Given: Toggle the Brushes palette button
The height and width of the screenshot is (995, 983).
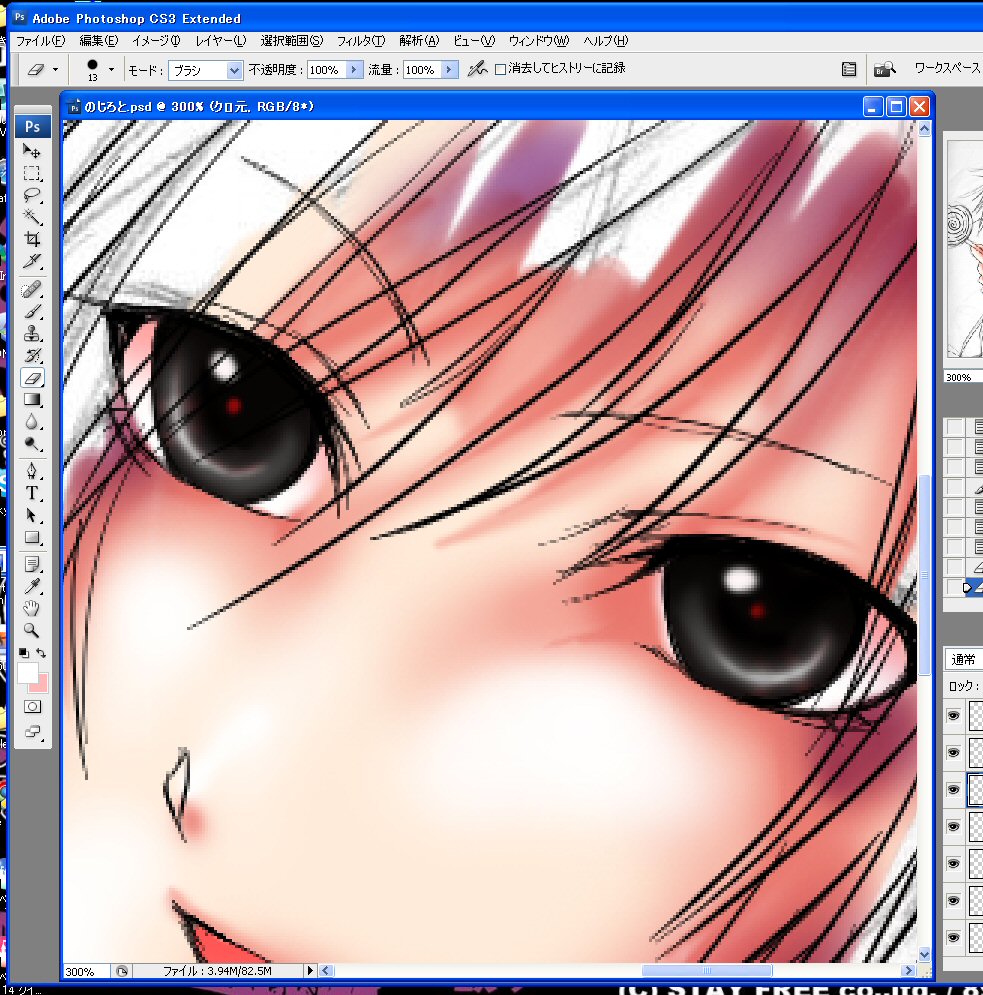Looking at the screenshot, I should (848, 69).
